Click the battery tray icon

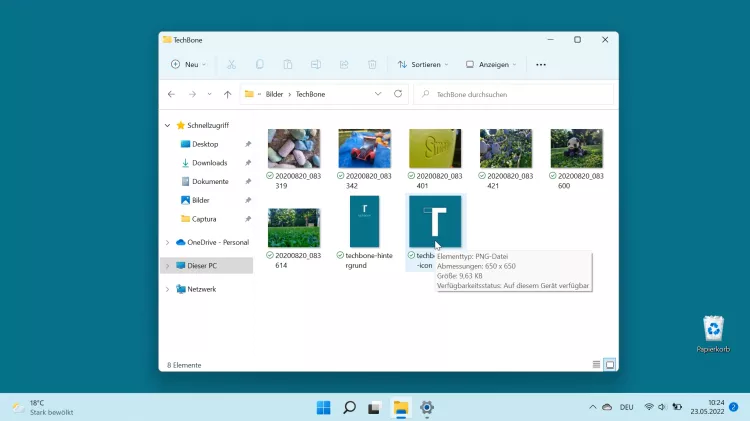677,407
